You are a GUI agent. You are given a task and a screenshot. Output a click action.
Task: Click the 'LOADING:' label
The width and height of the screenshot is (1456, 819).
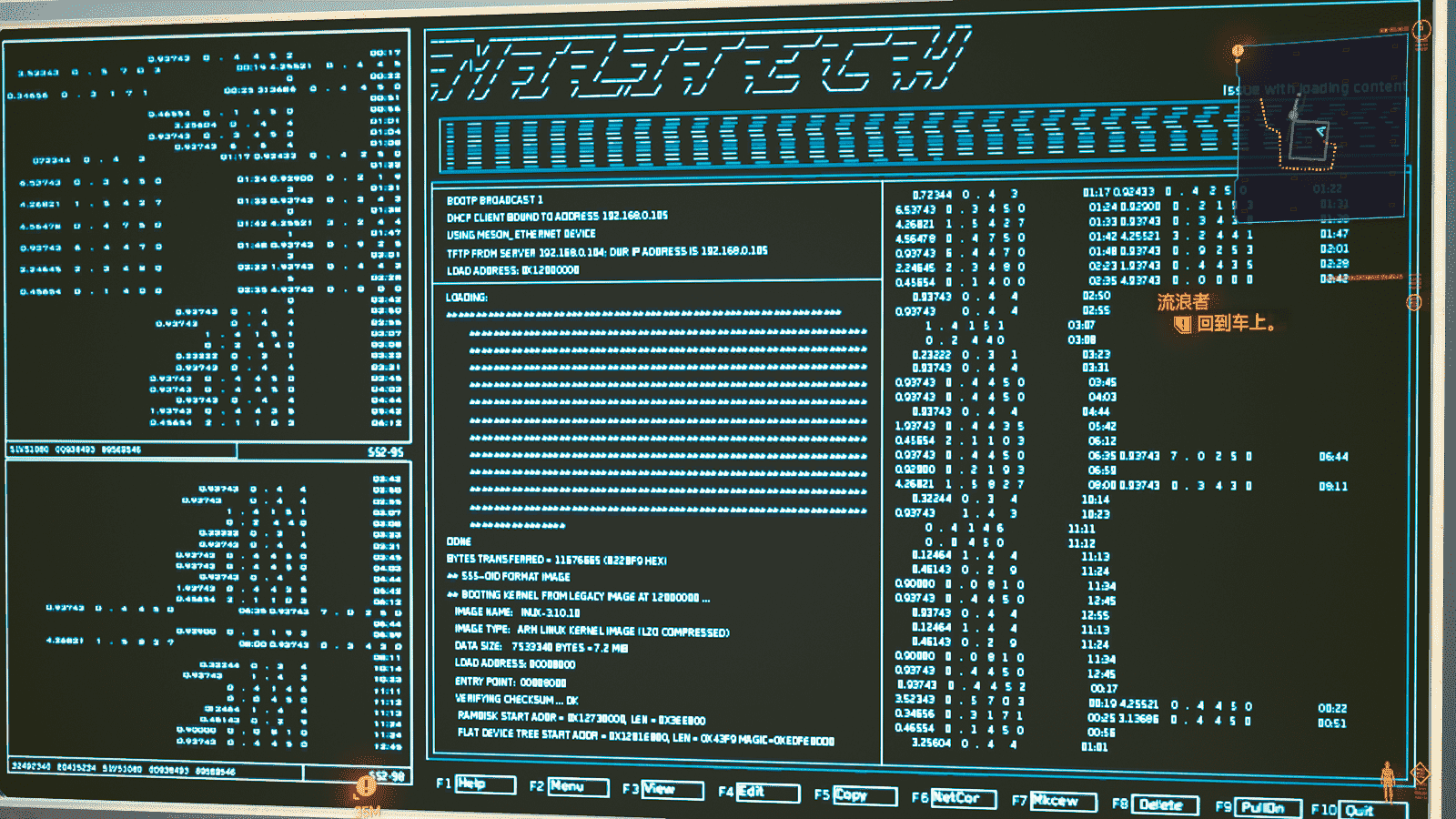pos(466,298)
